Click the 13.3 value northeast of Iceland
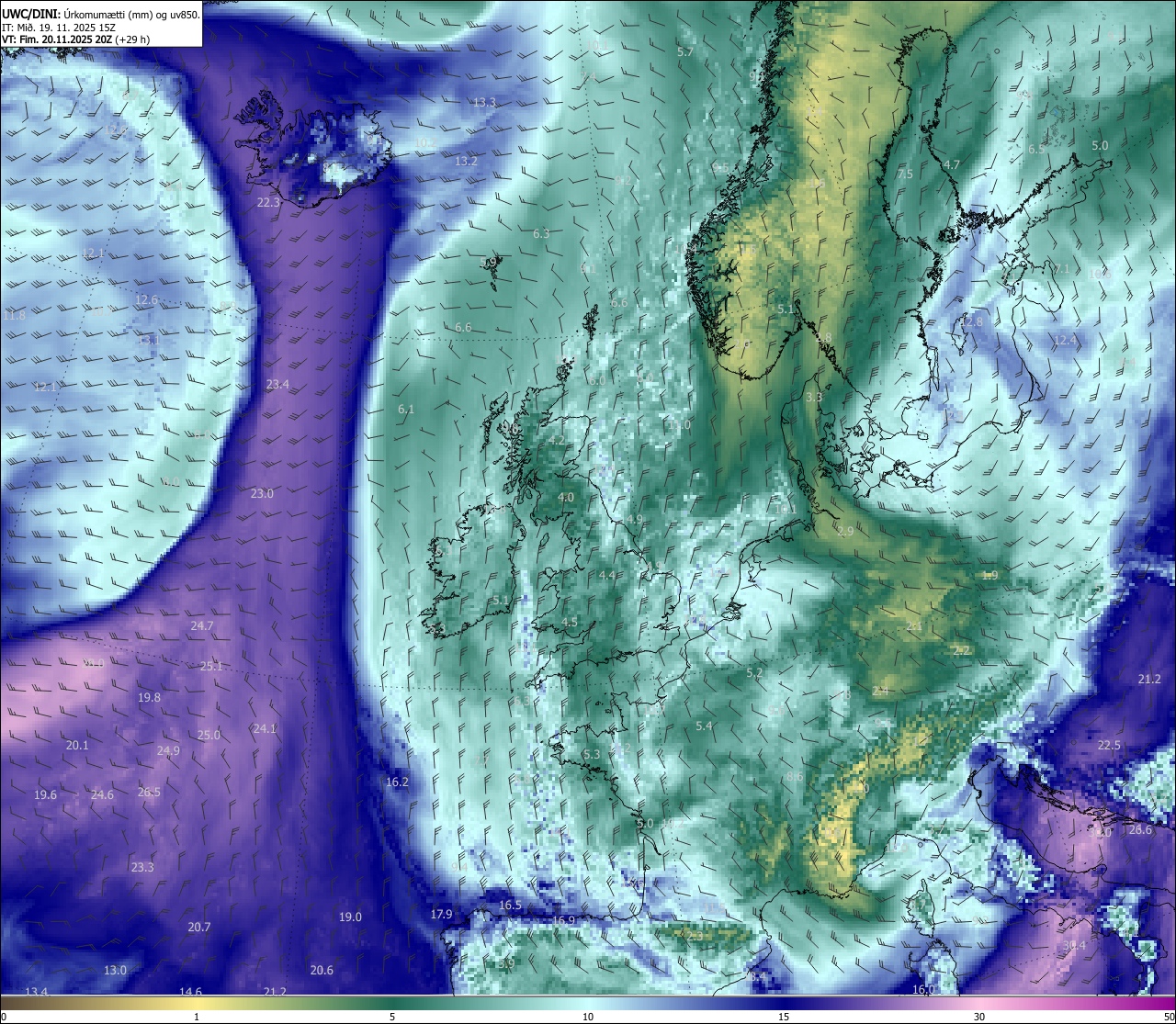Viewport: 1176px width, 1024px height. pos(484,103)
